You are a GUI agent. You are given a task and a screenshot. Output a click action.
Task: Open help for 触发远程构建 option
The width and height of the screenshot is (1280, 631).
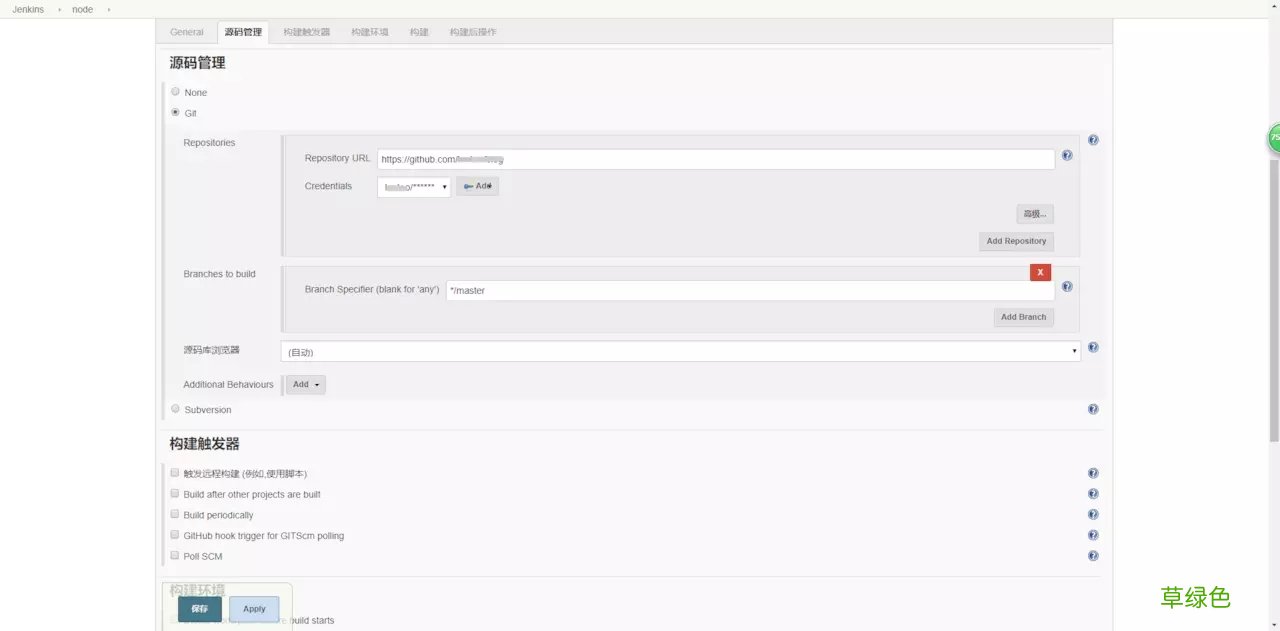(1093, 472)
